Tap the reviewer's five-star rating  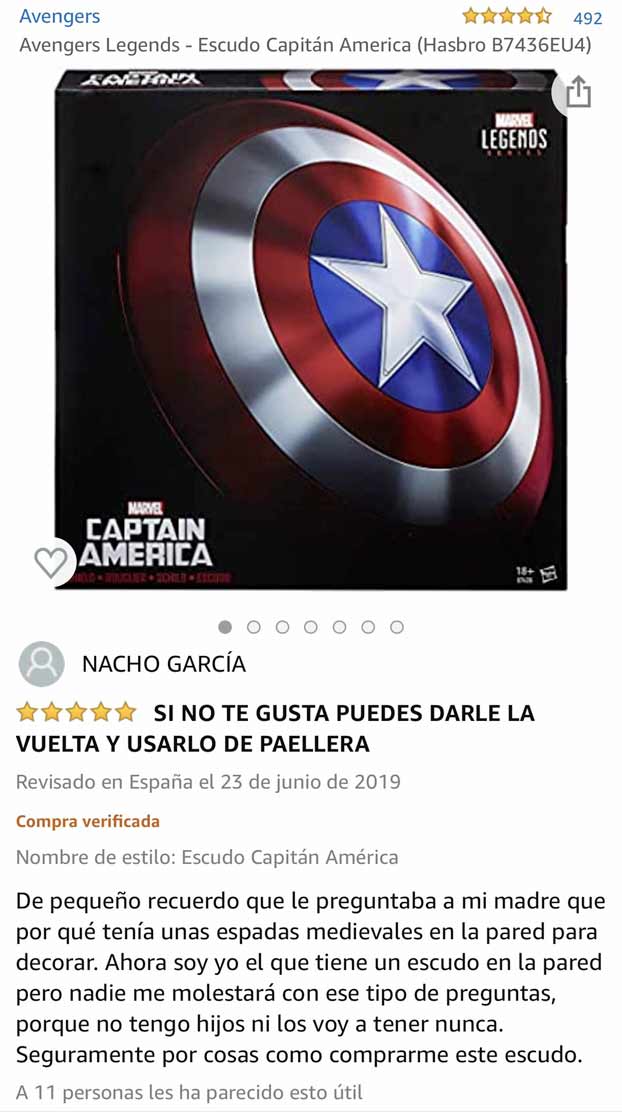tap(76, 711)
